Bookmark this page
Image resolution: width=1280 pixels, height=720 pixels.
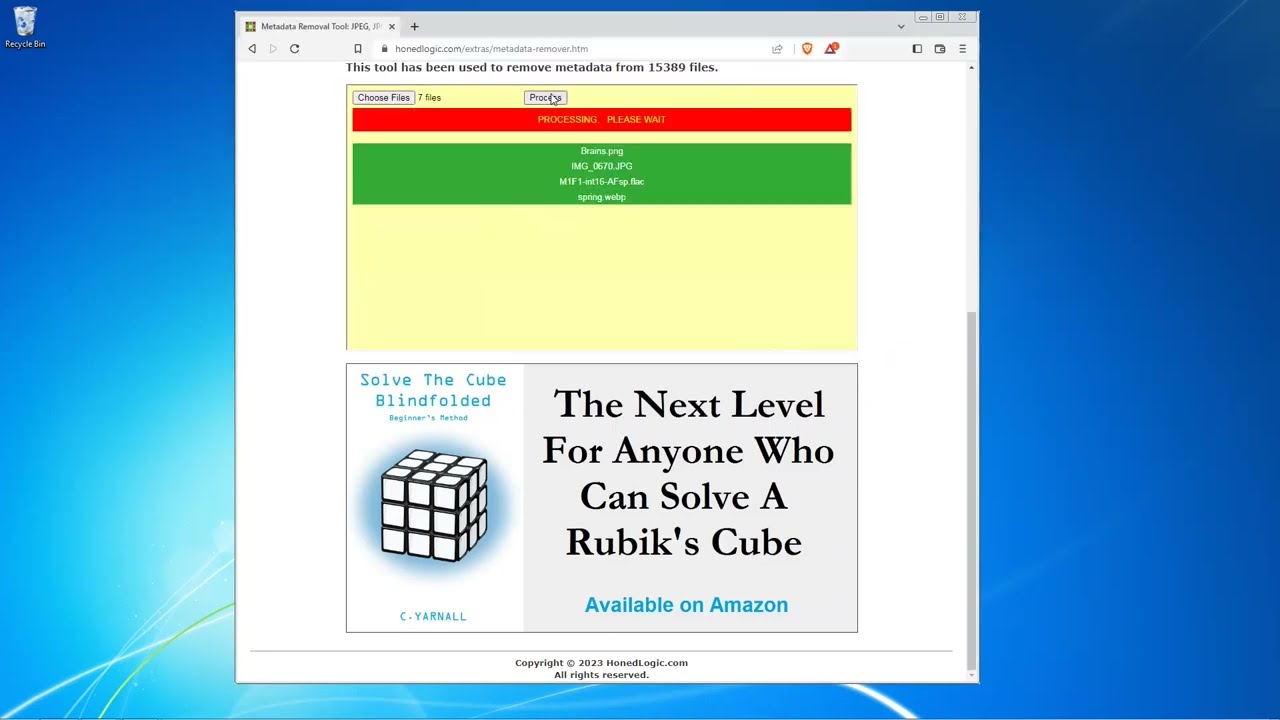[357, 49]
